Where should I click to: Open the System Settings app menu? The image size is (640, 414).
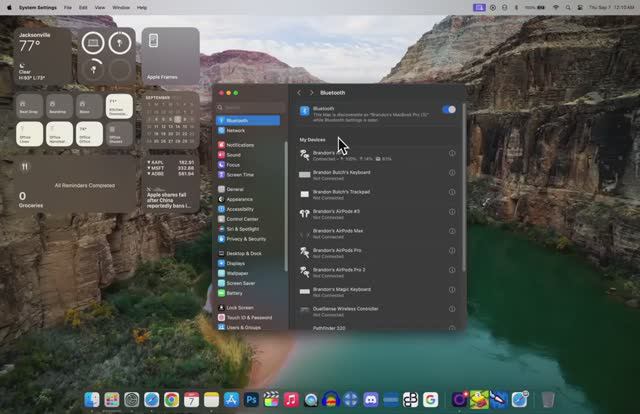(x=38, y=7)
